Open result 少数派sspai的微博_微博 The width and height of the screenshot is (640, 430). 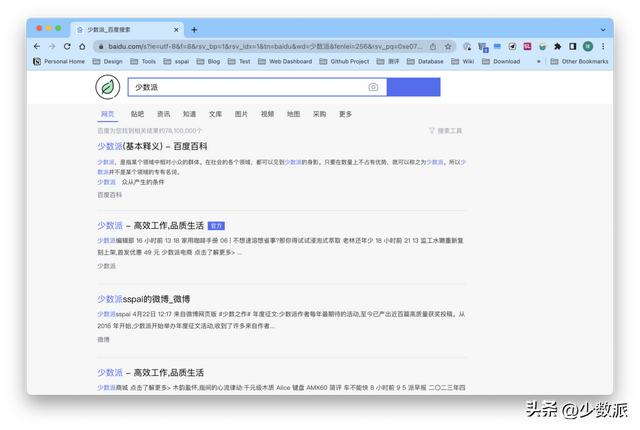tap(144, 299)
